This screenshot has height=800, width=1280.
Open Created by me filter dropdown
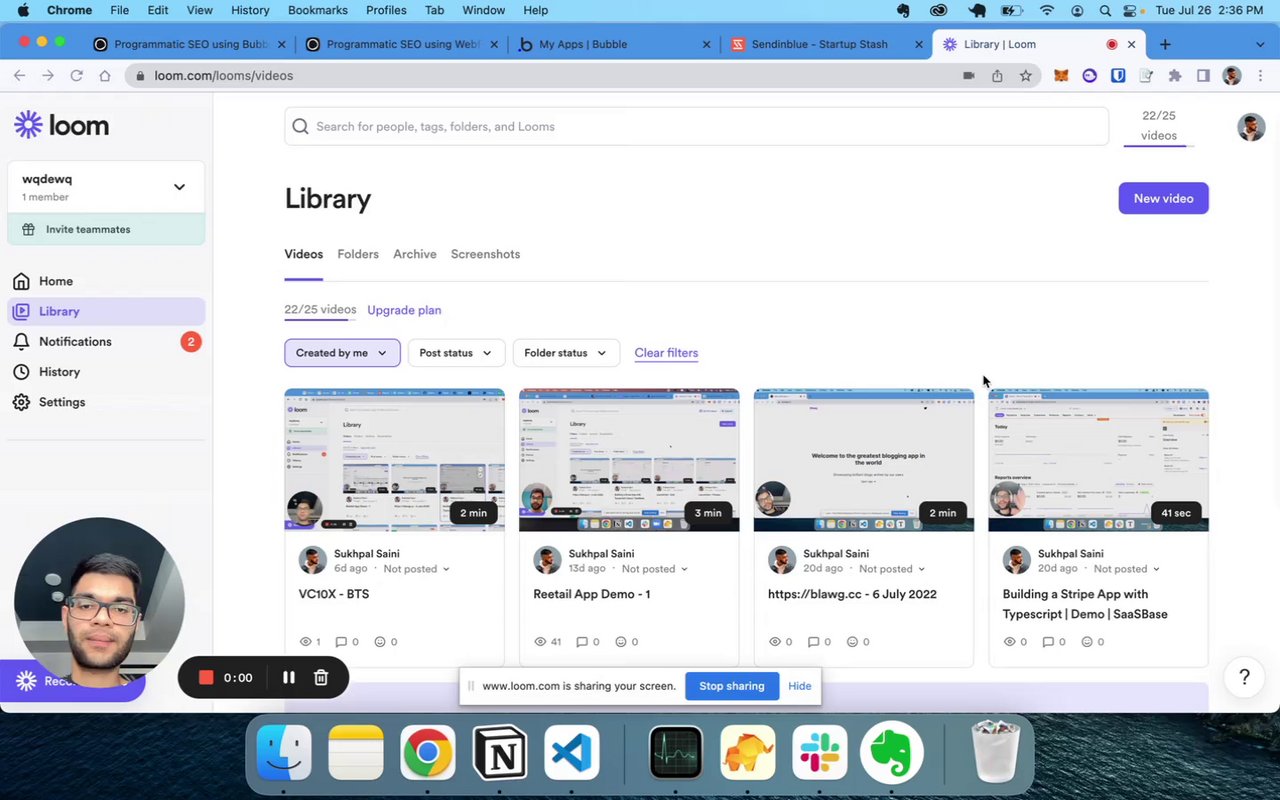tap(342, 352)
